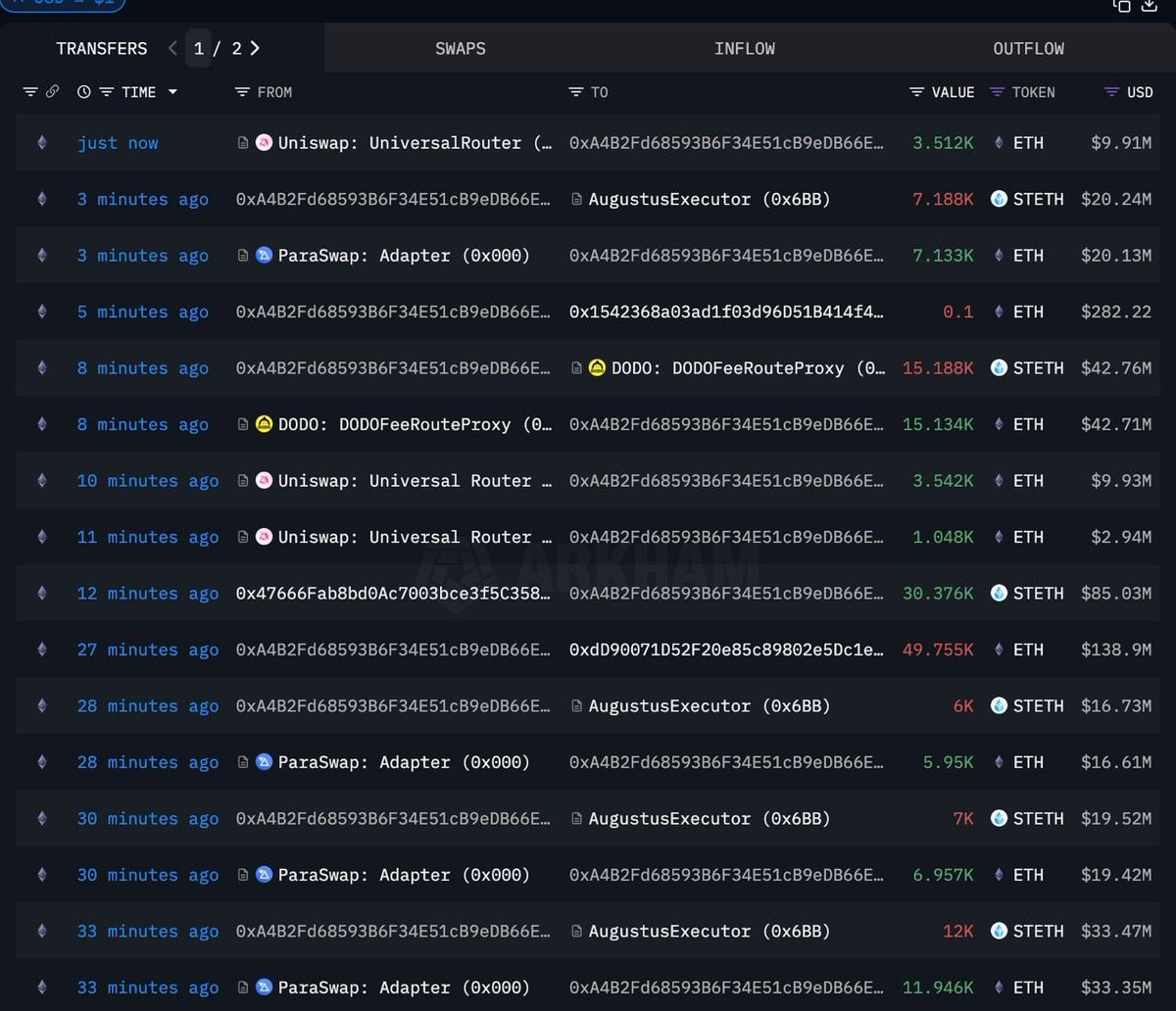Click Uniswap logo in the $2.94M row
The width and height of the screenshot is (1176, 1011).
pyautogui.click(x=264, y=537)
